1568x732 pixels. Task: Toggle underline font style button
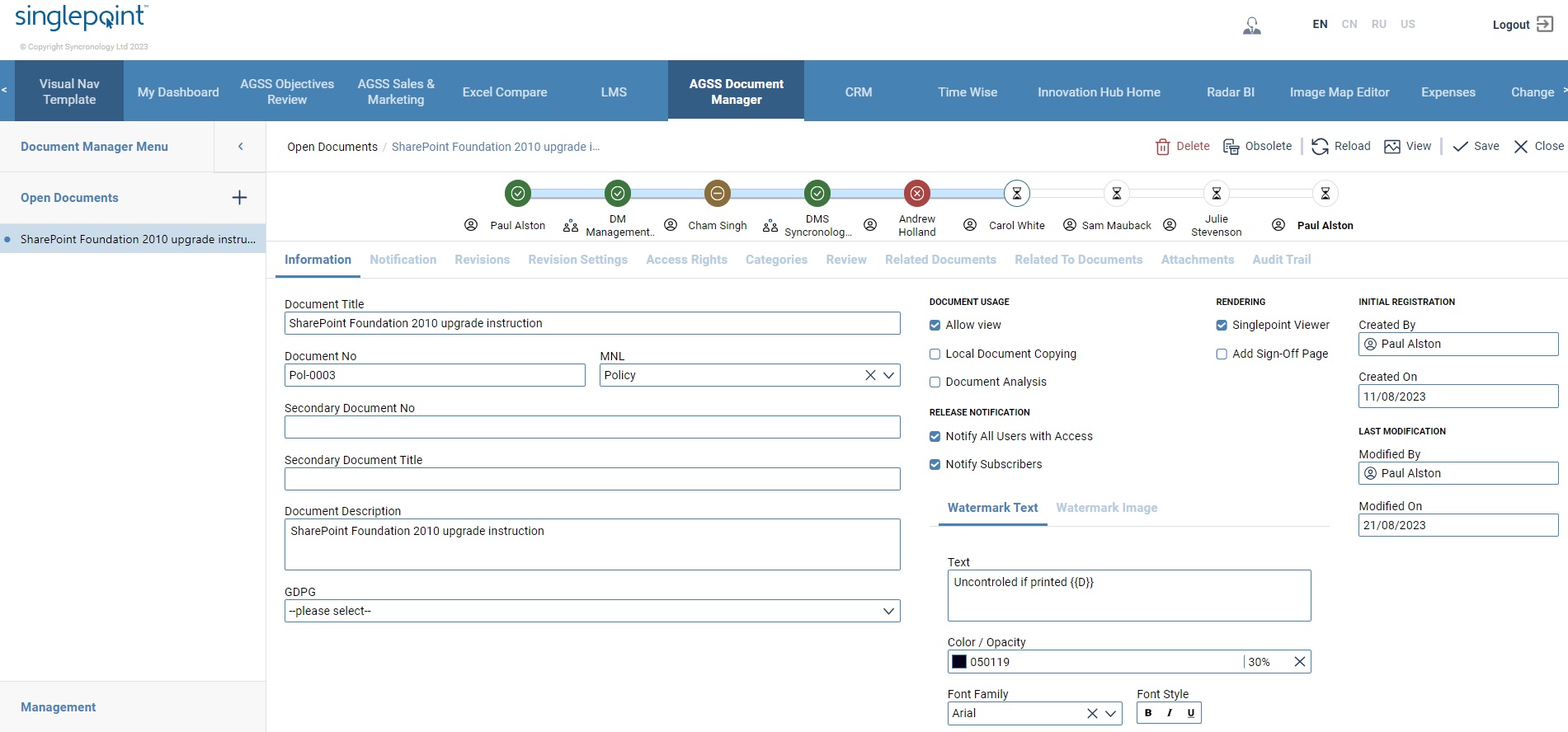click(1190, 713)
